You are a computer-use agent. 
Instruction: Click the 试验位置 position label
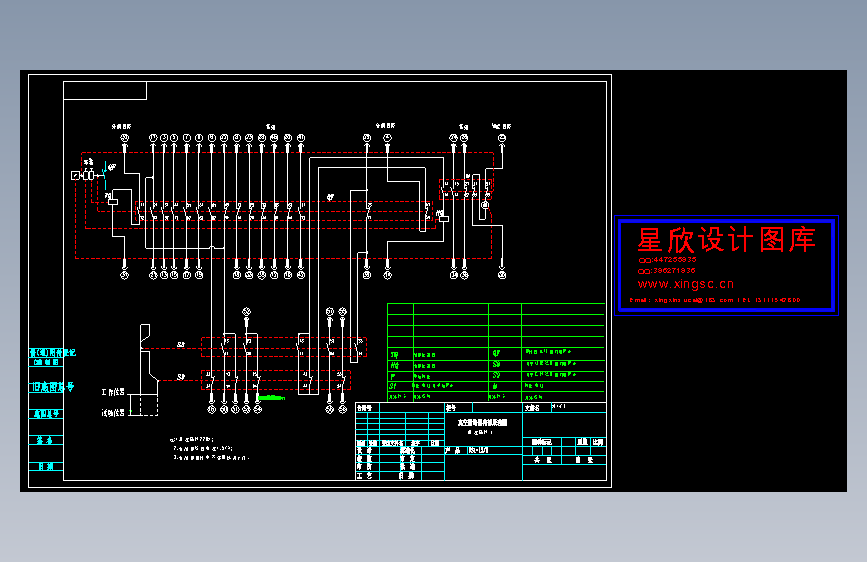113,413
